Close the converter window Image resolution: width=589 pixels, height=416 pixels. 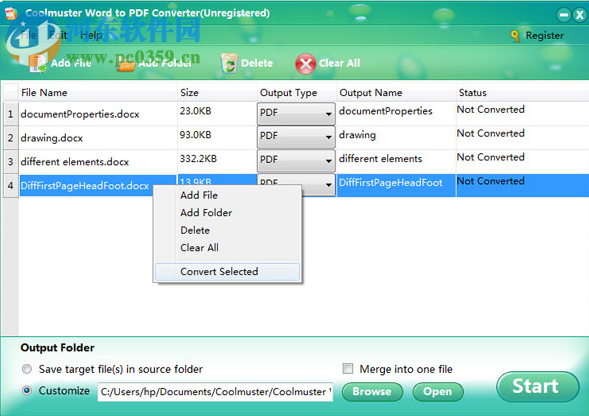click(x=580, y=15)
